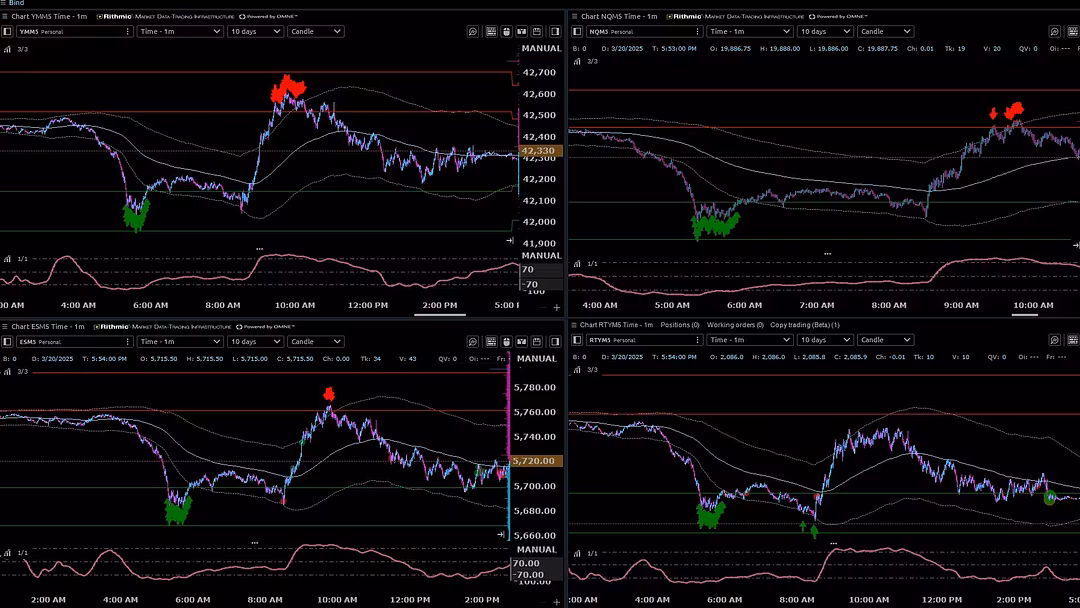1080x608 pixels.
Task: Toggle left panel in YMM5 chart toolbar
Action: 7,32
